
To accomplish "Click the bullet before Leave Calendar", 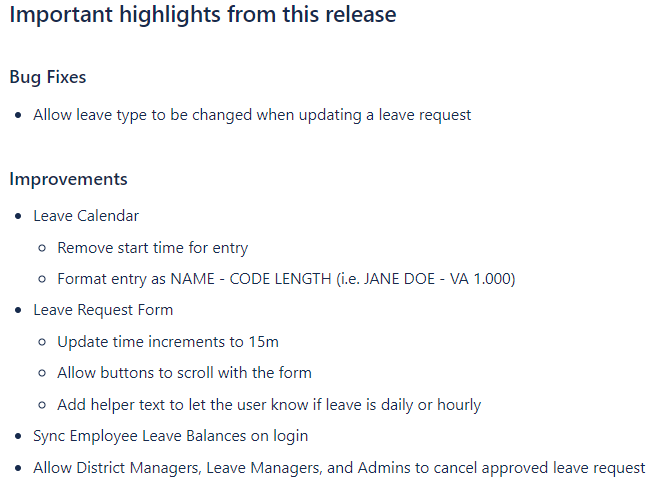I will click(x=18, y=216).
